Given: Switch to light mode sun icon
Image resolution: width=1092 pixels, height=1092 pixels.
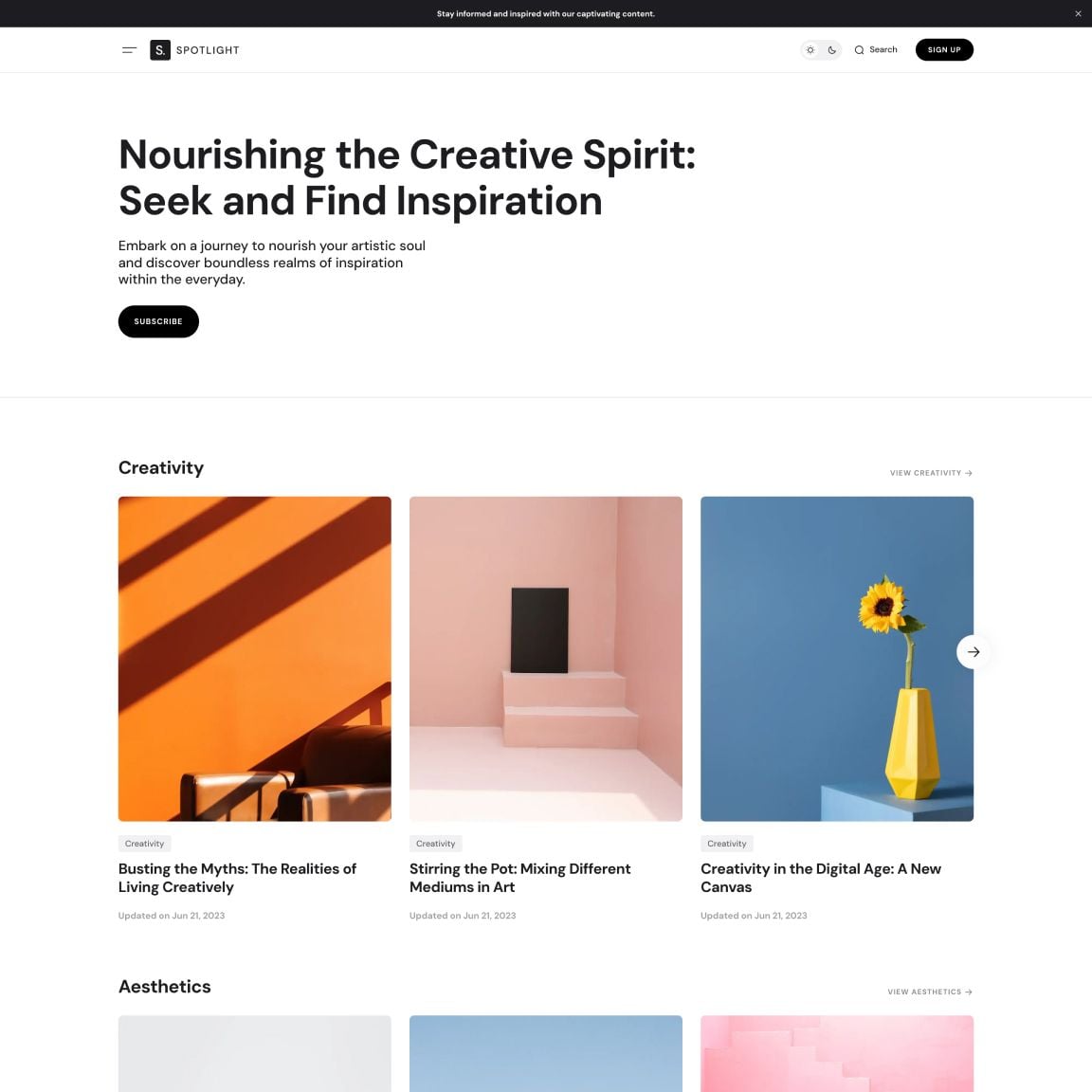Looking at the screenshot, I should (x=810, y=50).
